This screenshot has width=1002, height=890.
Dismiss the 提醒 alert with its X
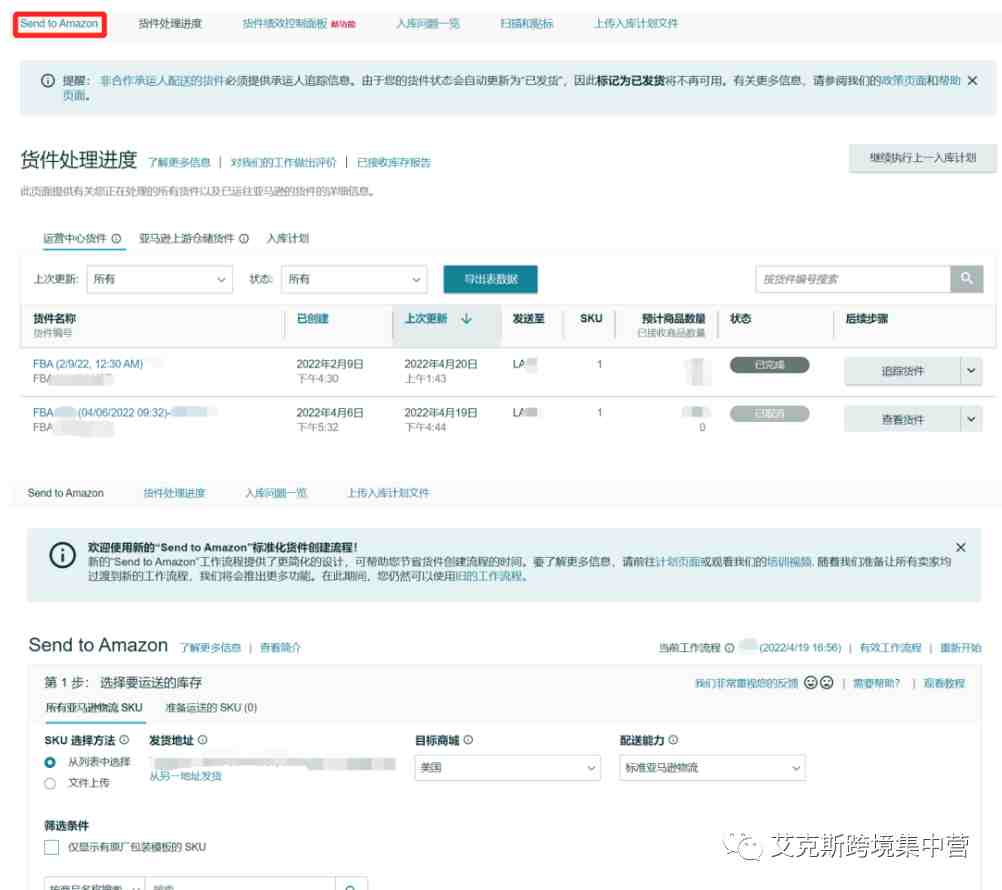972,81
